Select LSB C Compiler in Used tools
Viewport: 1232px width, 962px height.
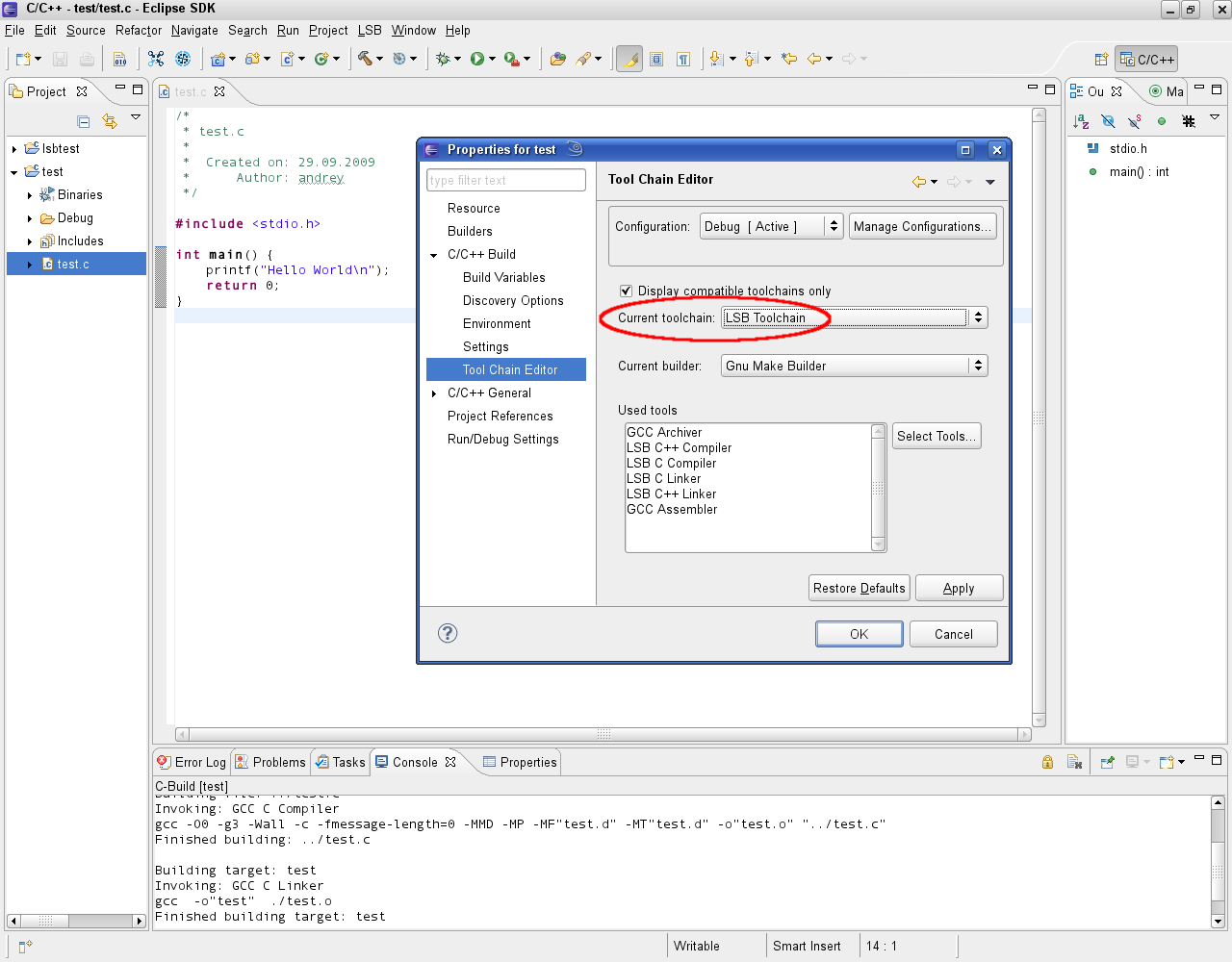[671, 463]
